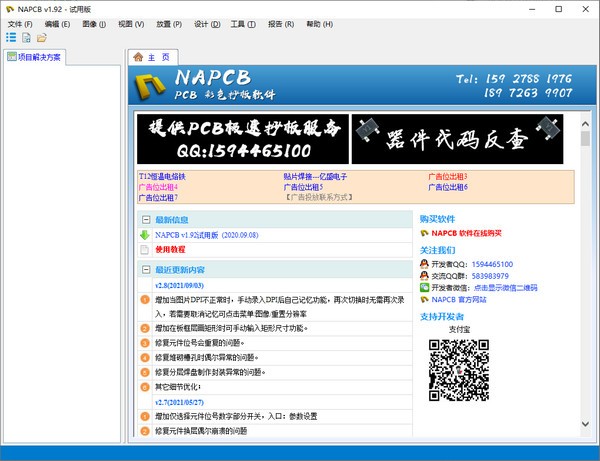Open the 工具 (T) menu
The height and width of the screenshot is (461, 600).
click(243, 23)
